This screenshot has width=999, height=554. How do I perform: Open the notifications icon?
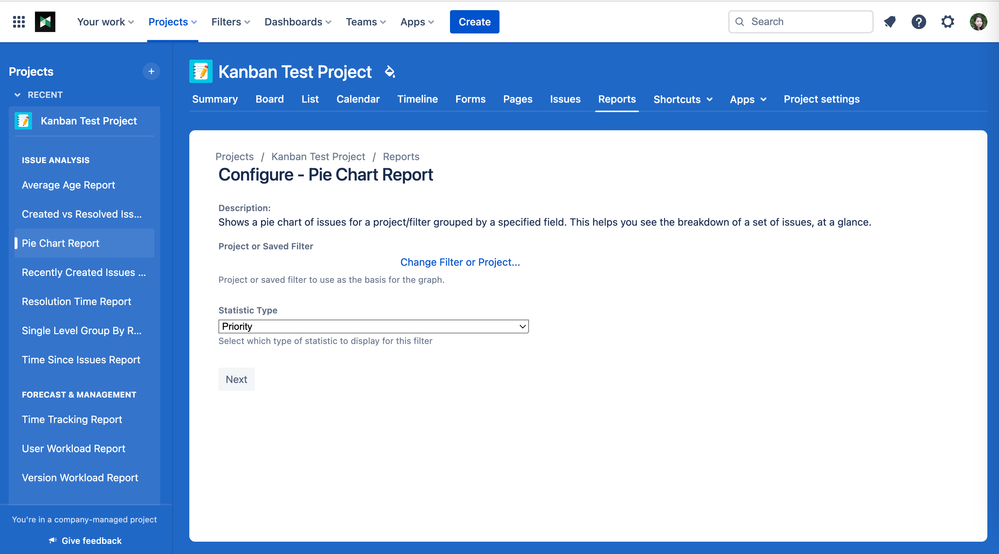[x=890, y=22]
